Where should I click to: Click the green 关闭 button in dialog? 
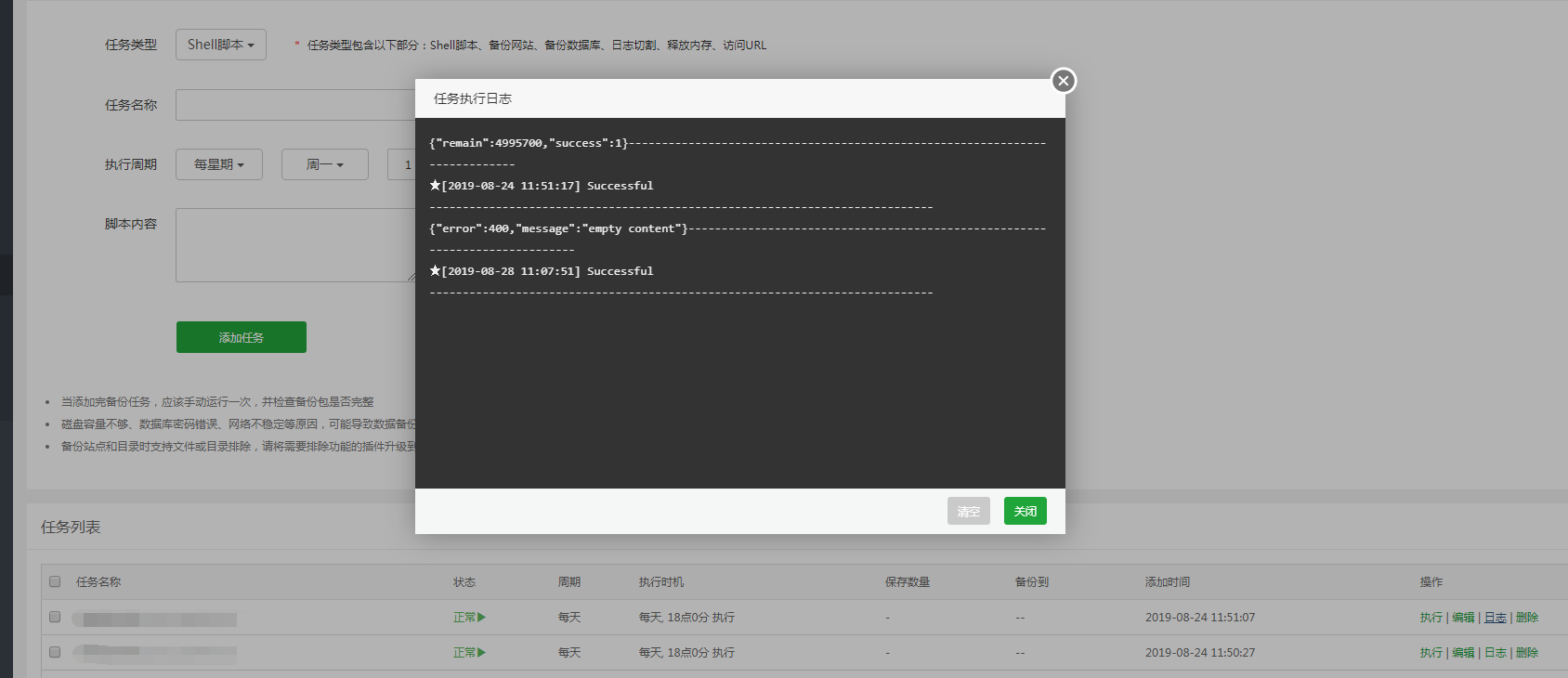click(x=1026, y=511)
